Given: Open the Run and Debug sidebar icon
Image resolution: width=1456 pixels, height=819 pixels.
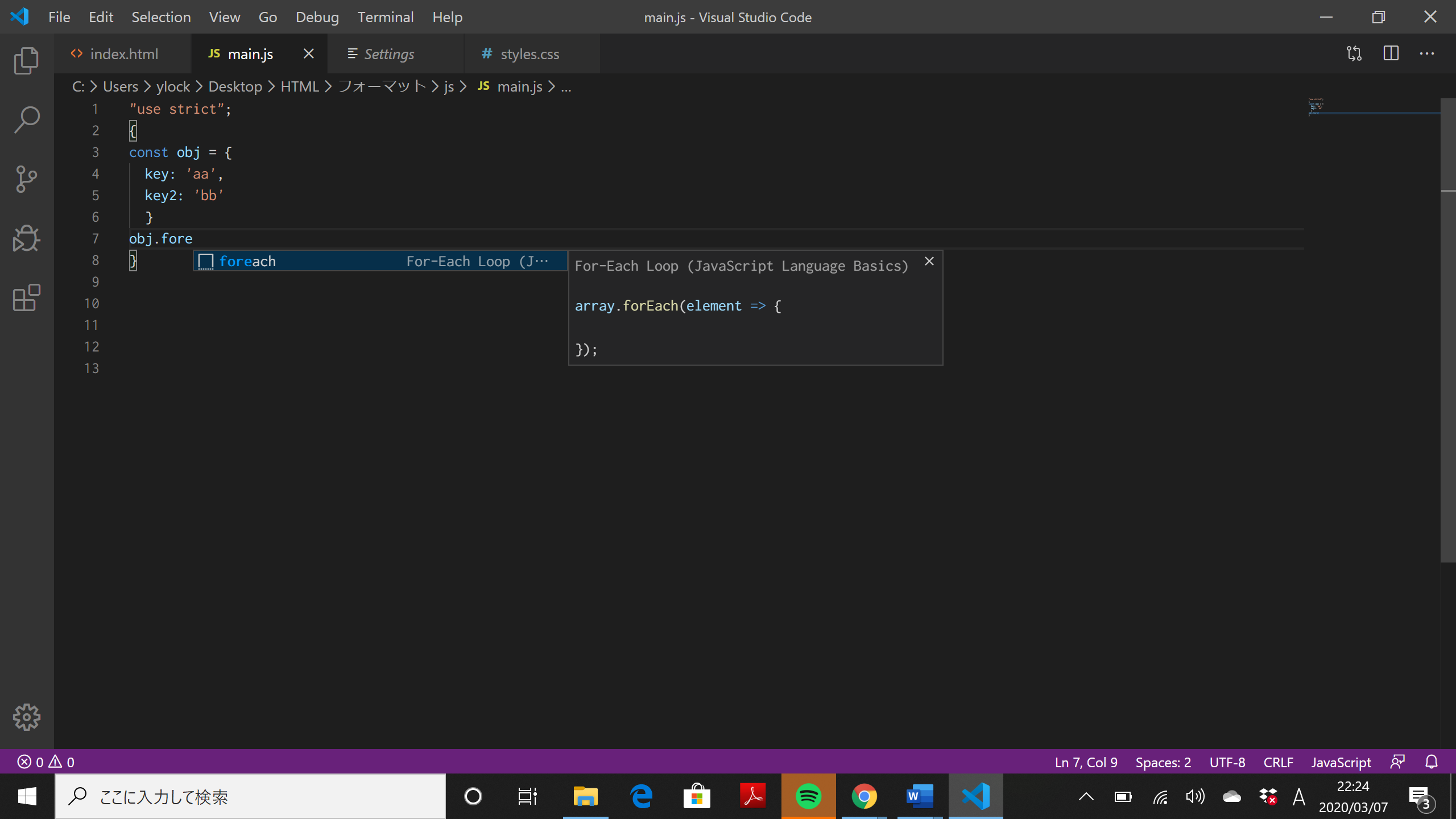Looking at the screenshot, I should click(26, 238).
